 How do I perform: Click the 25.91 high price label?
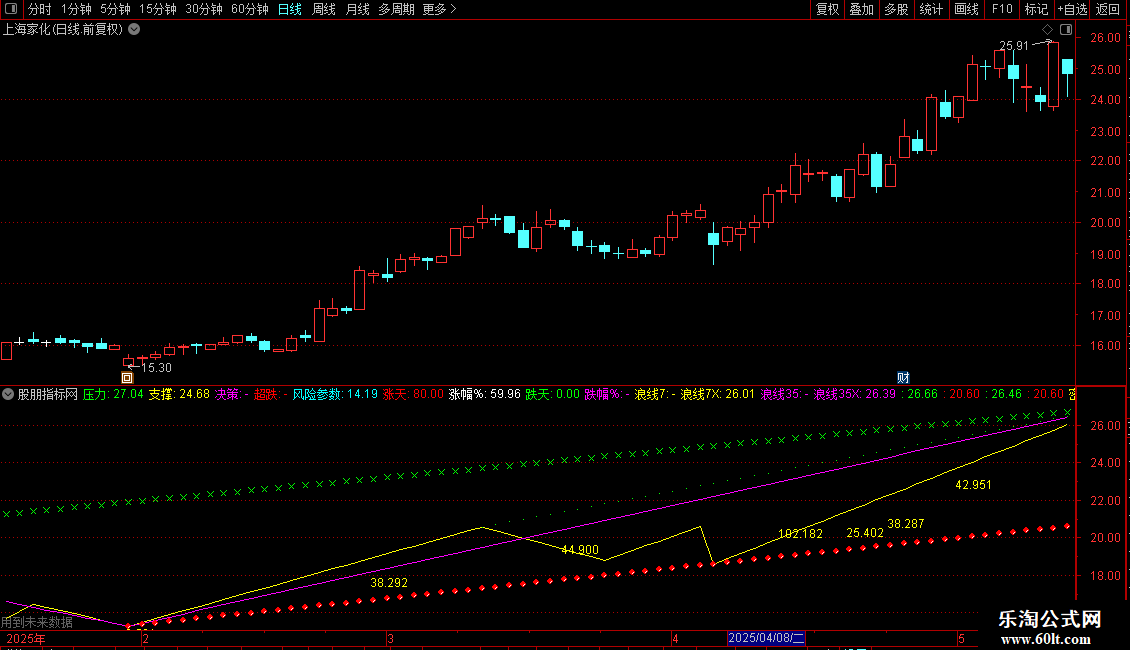1014,46
